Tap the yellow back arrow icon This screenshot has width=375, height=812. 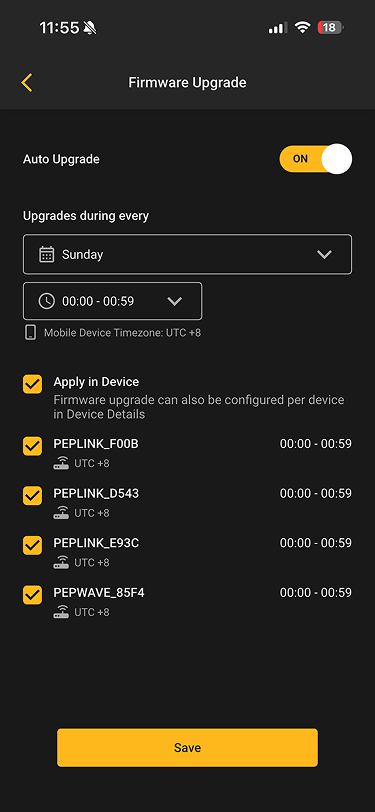click(x=27, y=83)
